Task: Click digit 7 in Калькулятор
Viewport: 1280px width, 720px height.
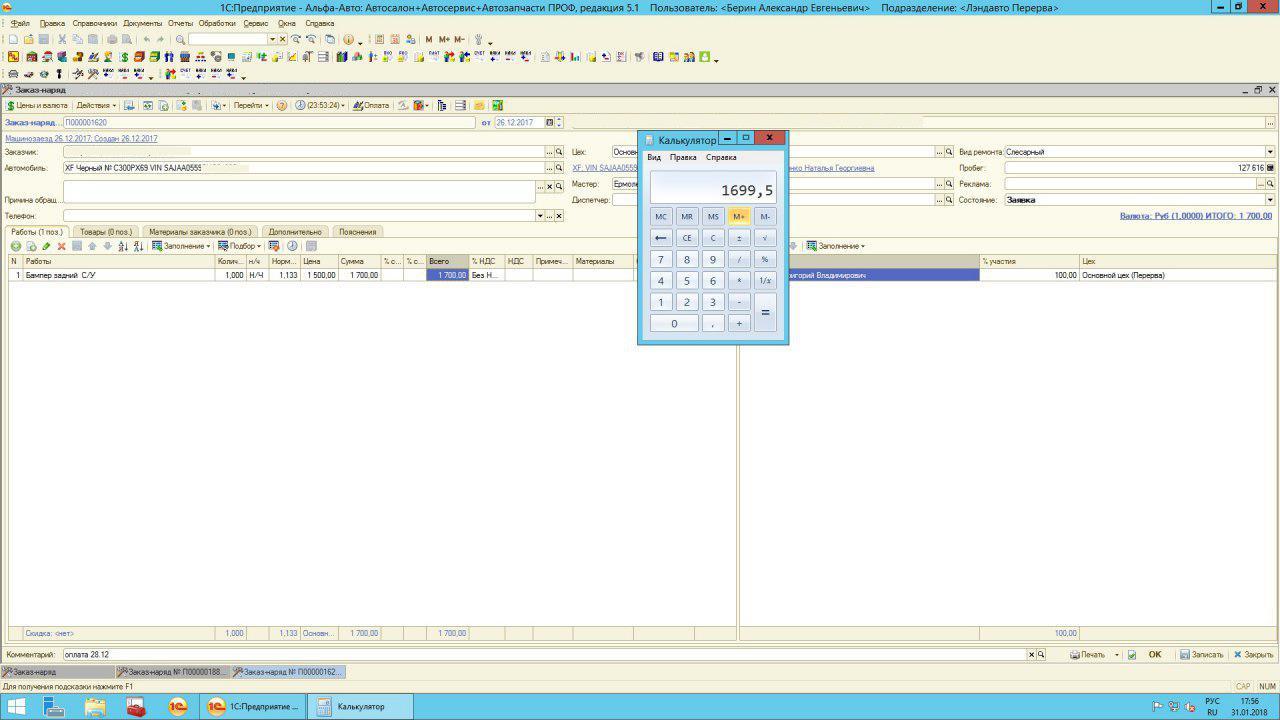Action: tap(660, 260)
